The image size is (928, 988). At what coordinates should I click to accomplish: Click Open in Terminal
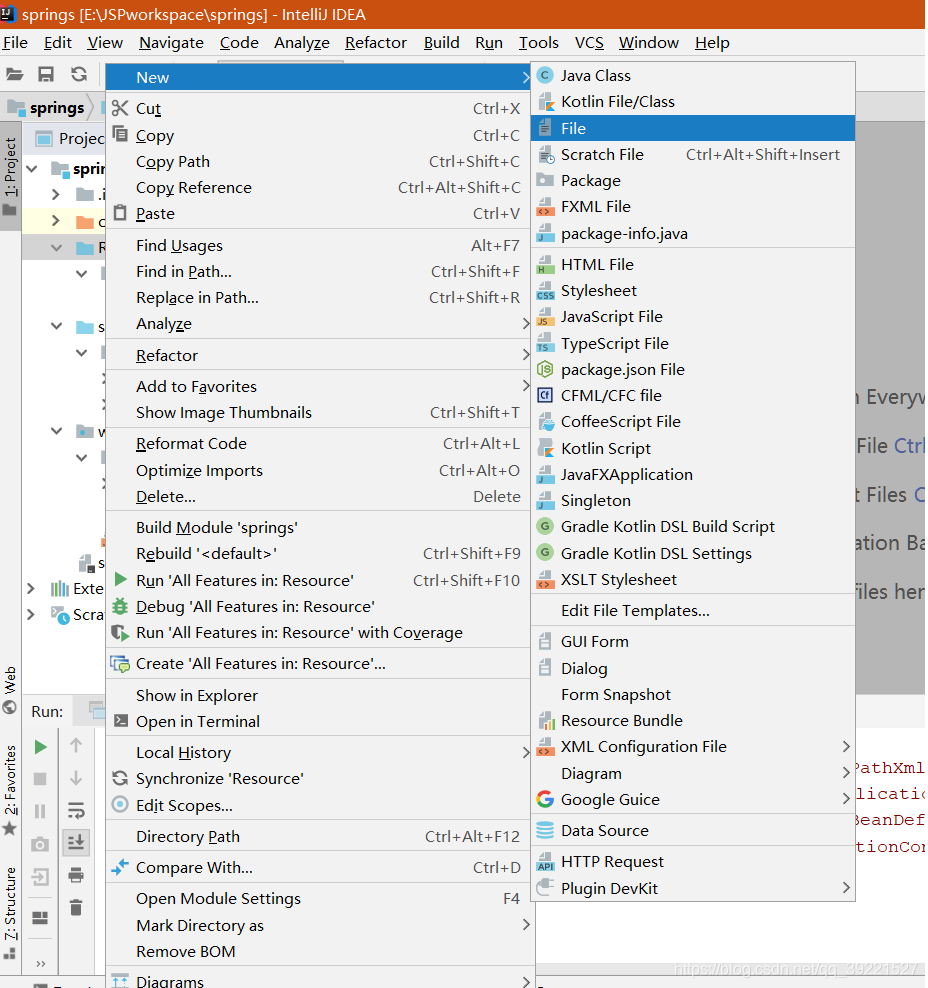point(318,721)
